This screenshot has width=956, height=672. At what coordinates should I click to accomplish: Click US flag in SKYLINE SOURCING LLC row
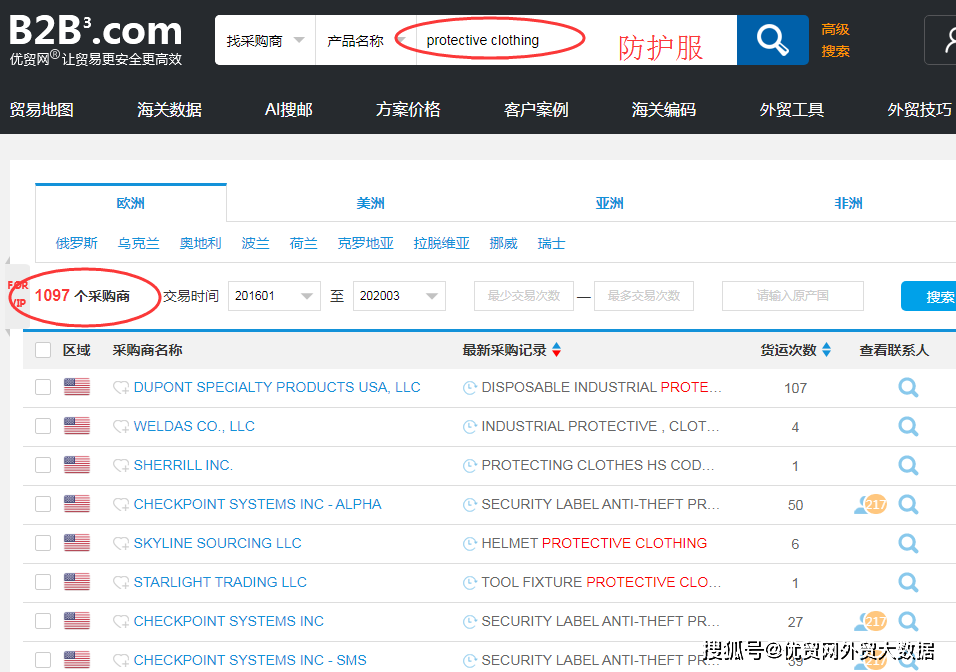pyautogui.click(x=77, y=543)
